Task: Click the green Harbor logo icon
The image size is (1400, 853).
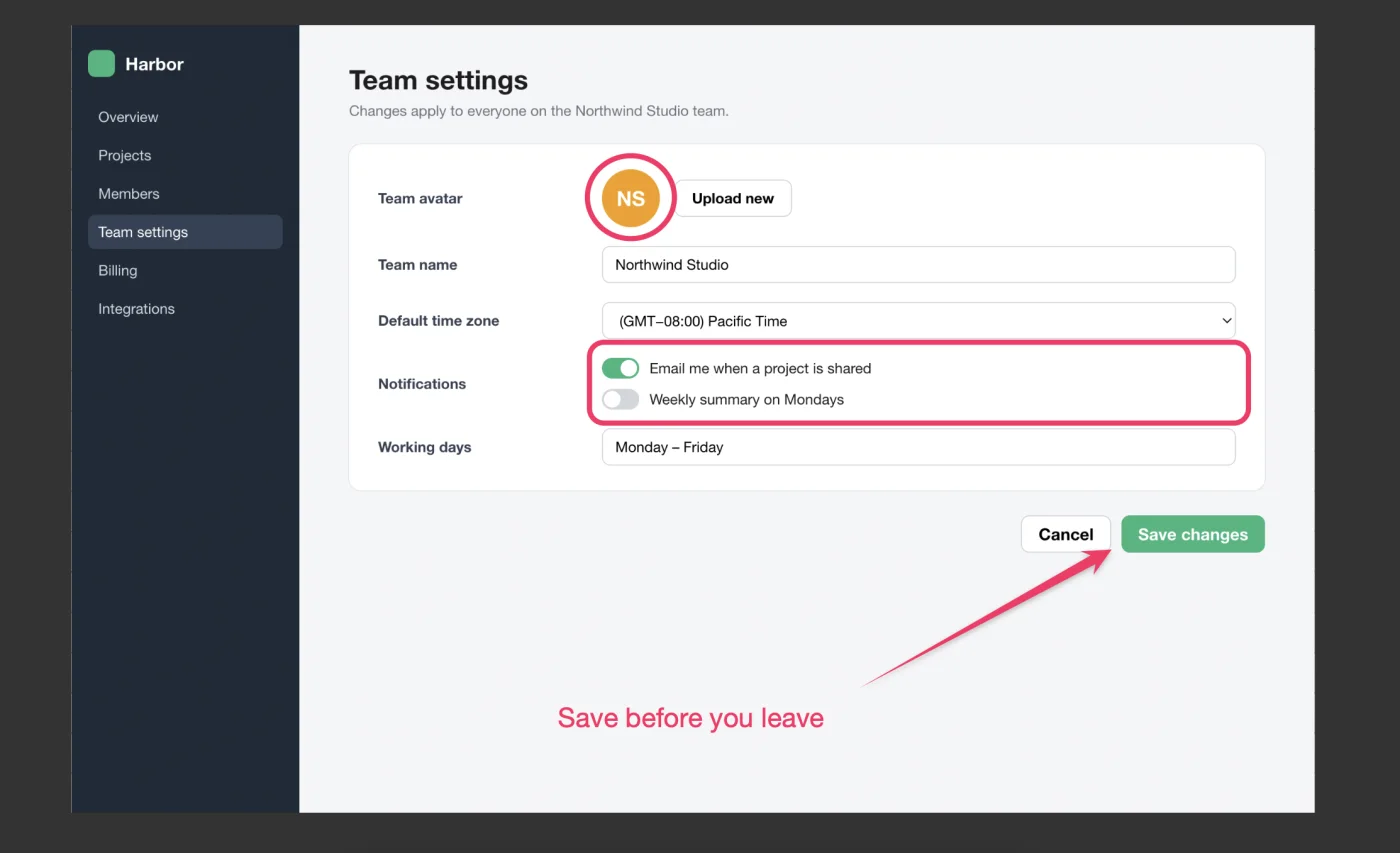Action: click(101, 64)
